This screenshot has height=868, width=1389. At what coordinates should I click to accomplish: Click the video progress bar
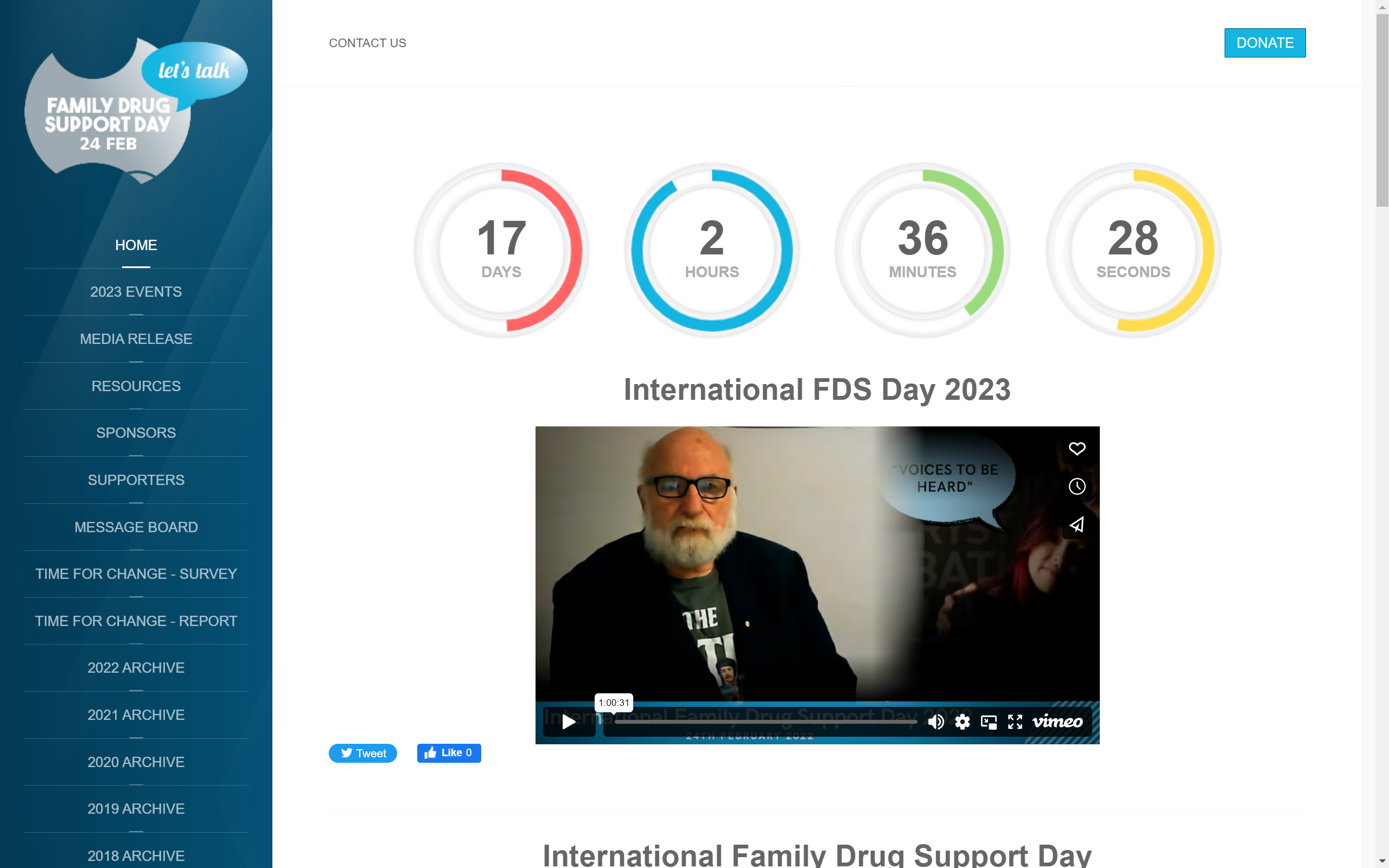click(x=765, y=722)
